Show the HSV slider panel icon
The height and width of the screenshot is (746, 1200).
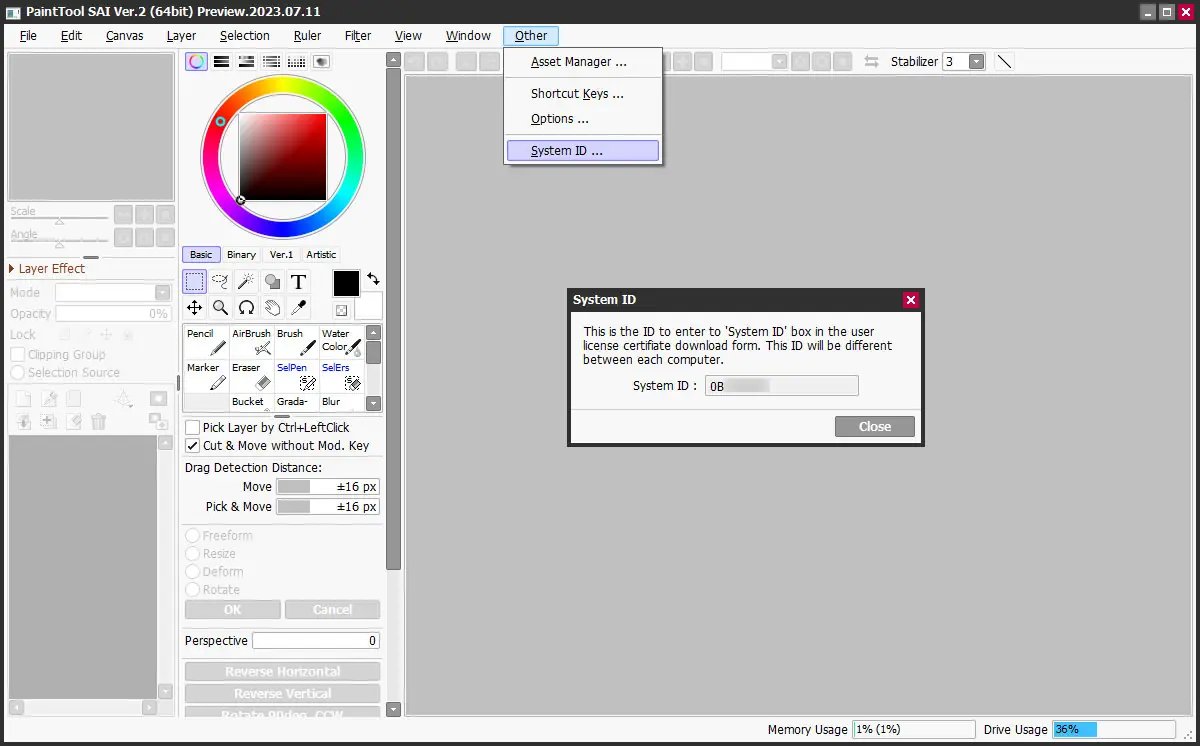[x=246, y=61]
